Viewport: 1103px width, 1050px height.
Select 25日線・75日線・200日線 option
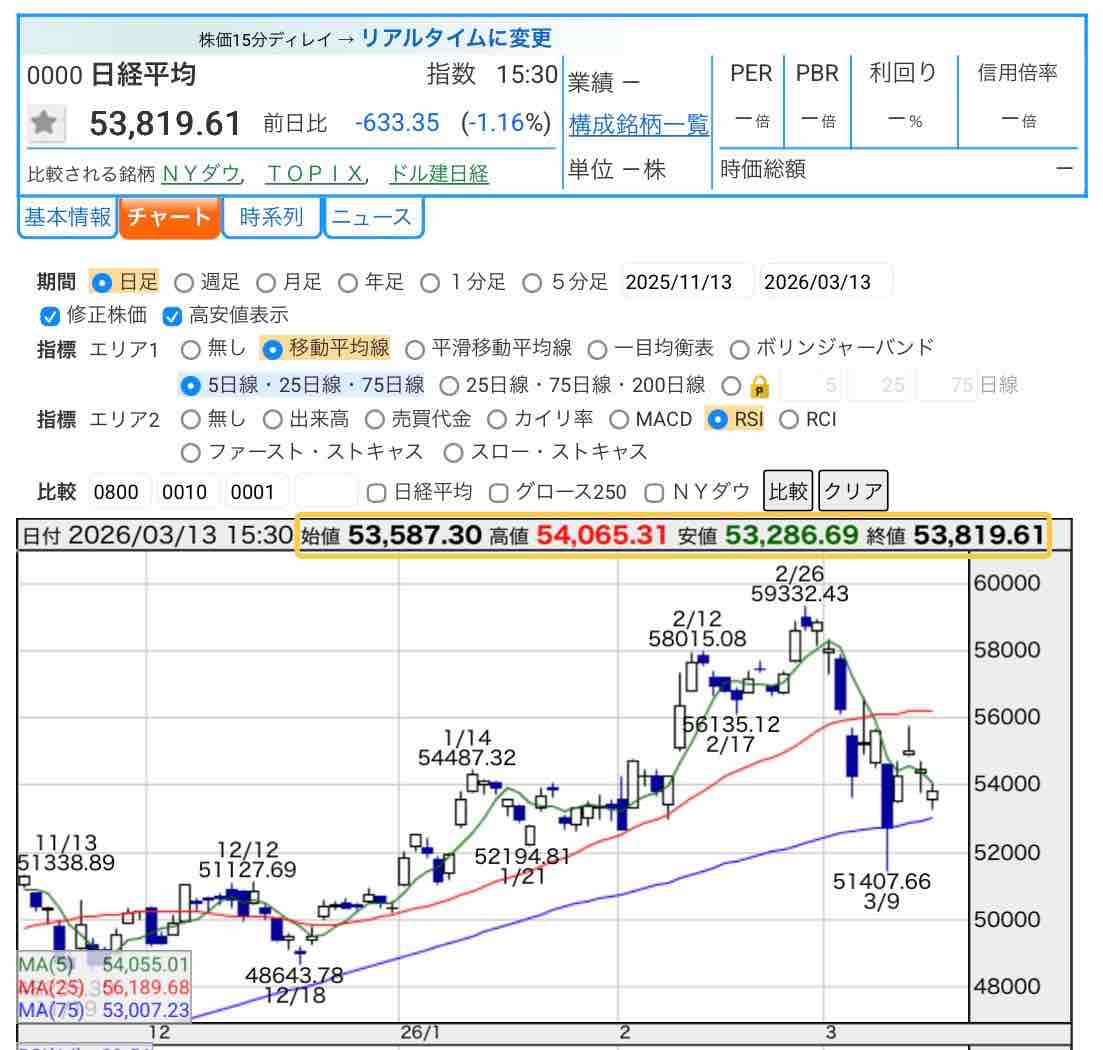coord(449,385)
